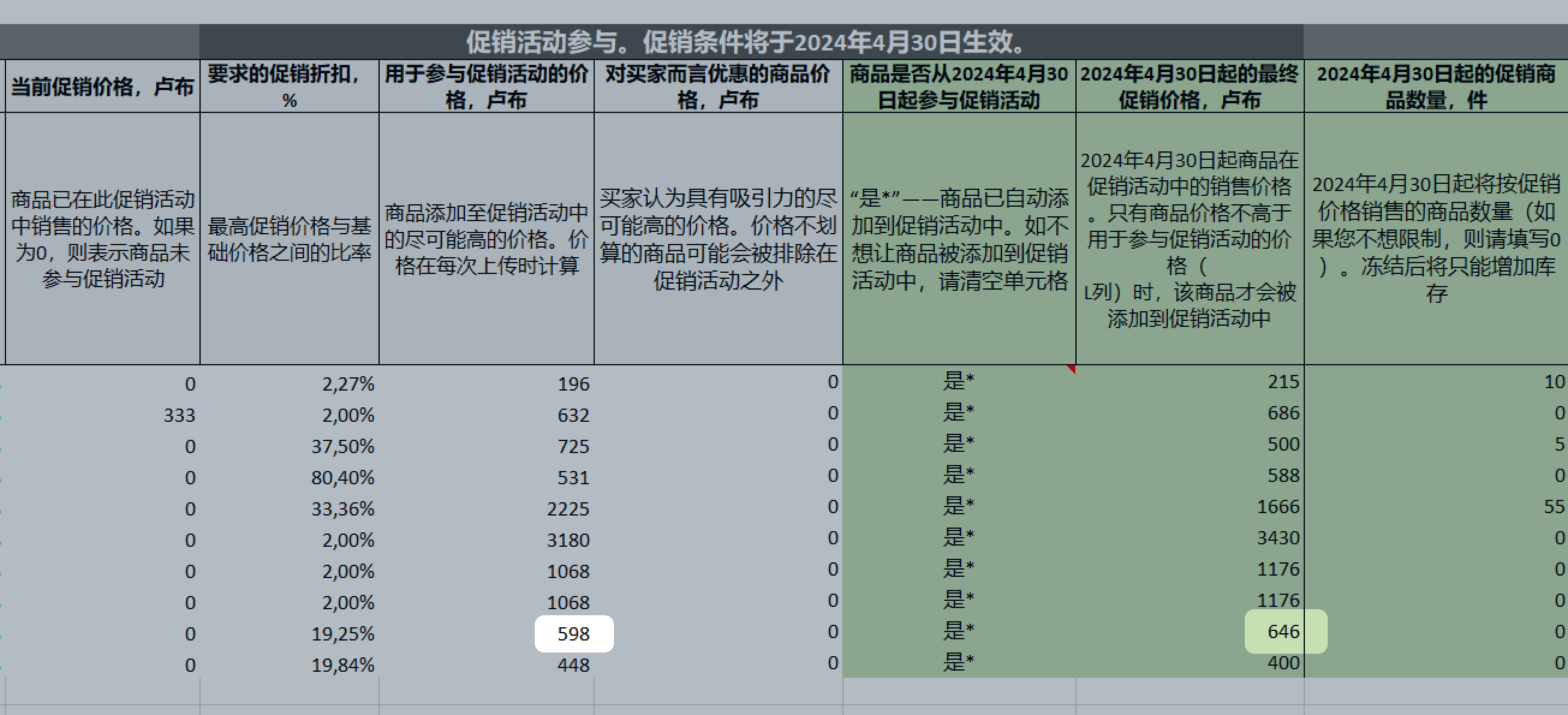Click description cell starting 2024年4月30日起商品在促销活动中的销售价格
The width and height of the screenshot is (1568, 715).
(x=1190, y=239)
